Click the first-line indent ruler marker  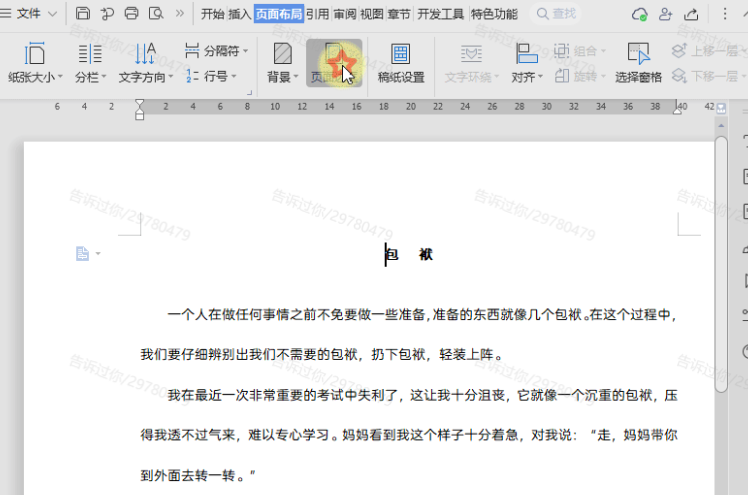coord(139,103)
